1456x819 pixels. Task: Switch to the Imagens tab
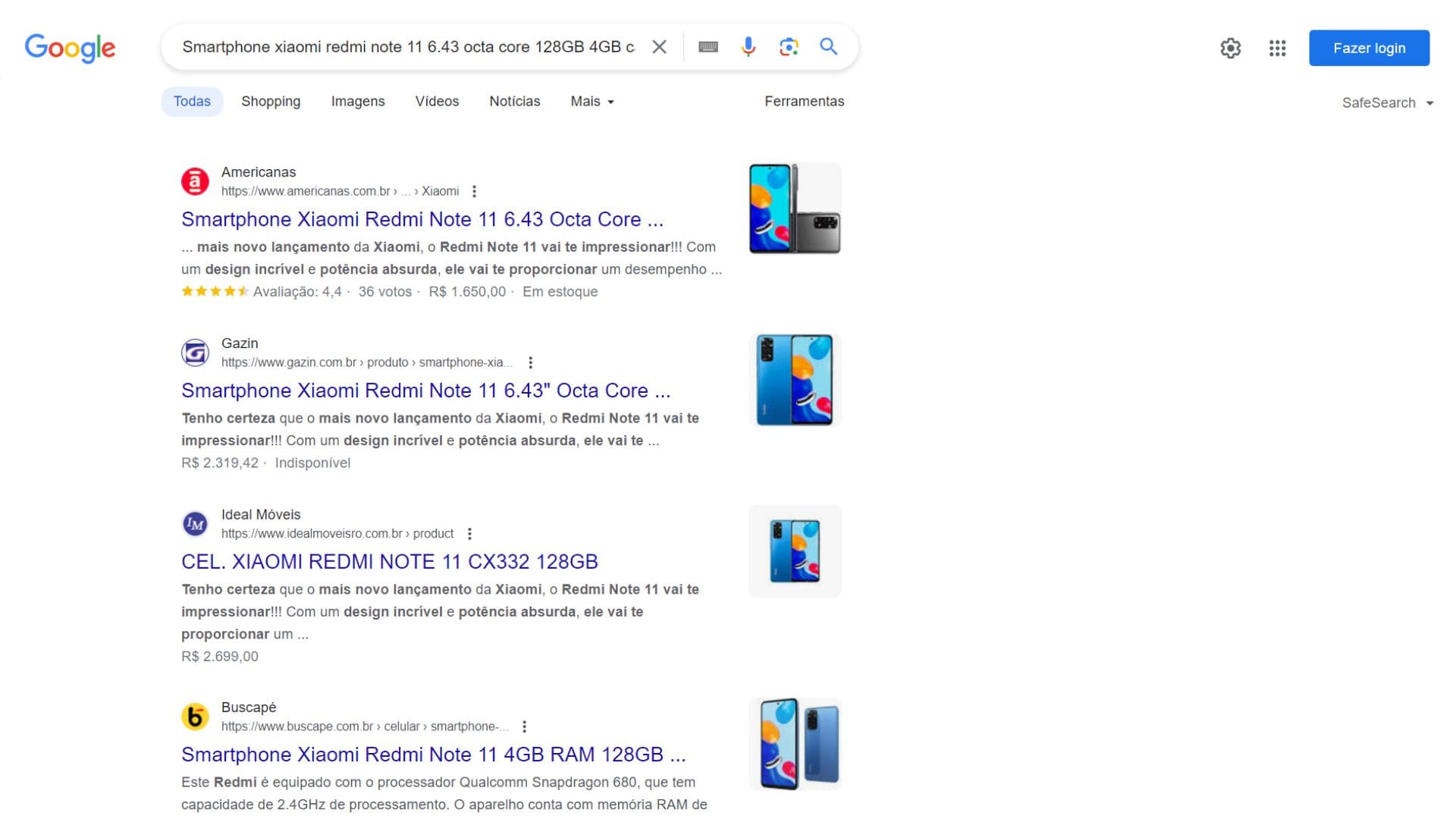357,102
